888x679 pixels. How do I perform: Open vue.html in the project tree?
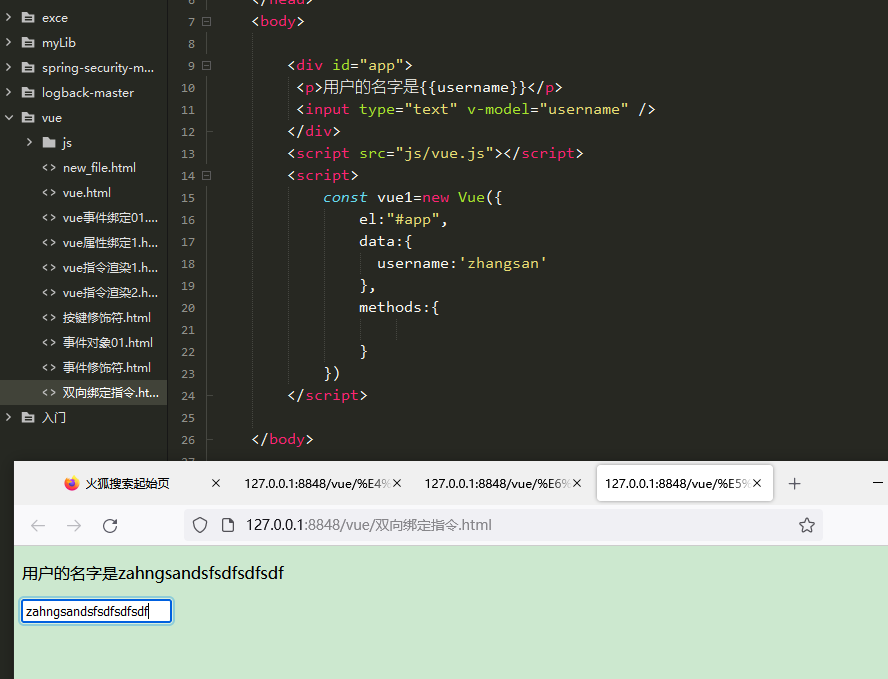pyautogui.click(x=87, y=193)
